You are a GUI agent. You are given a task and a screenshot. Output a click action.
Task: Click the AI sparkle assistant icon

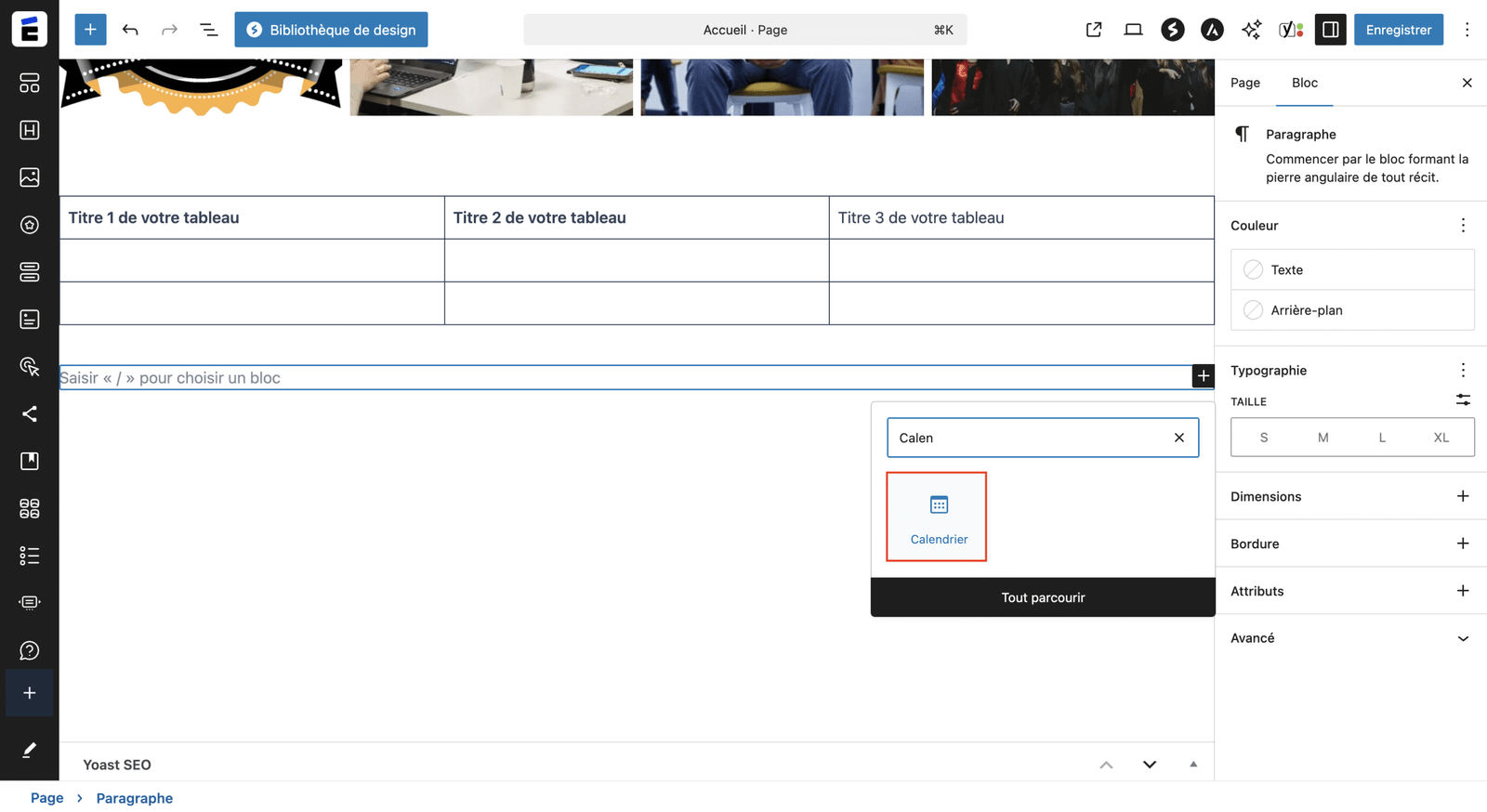pyautogui.click(x=1251, y=30)
